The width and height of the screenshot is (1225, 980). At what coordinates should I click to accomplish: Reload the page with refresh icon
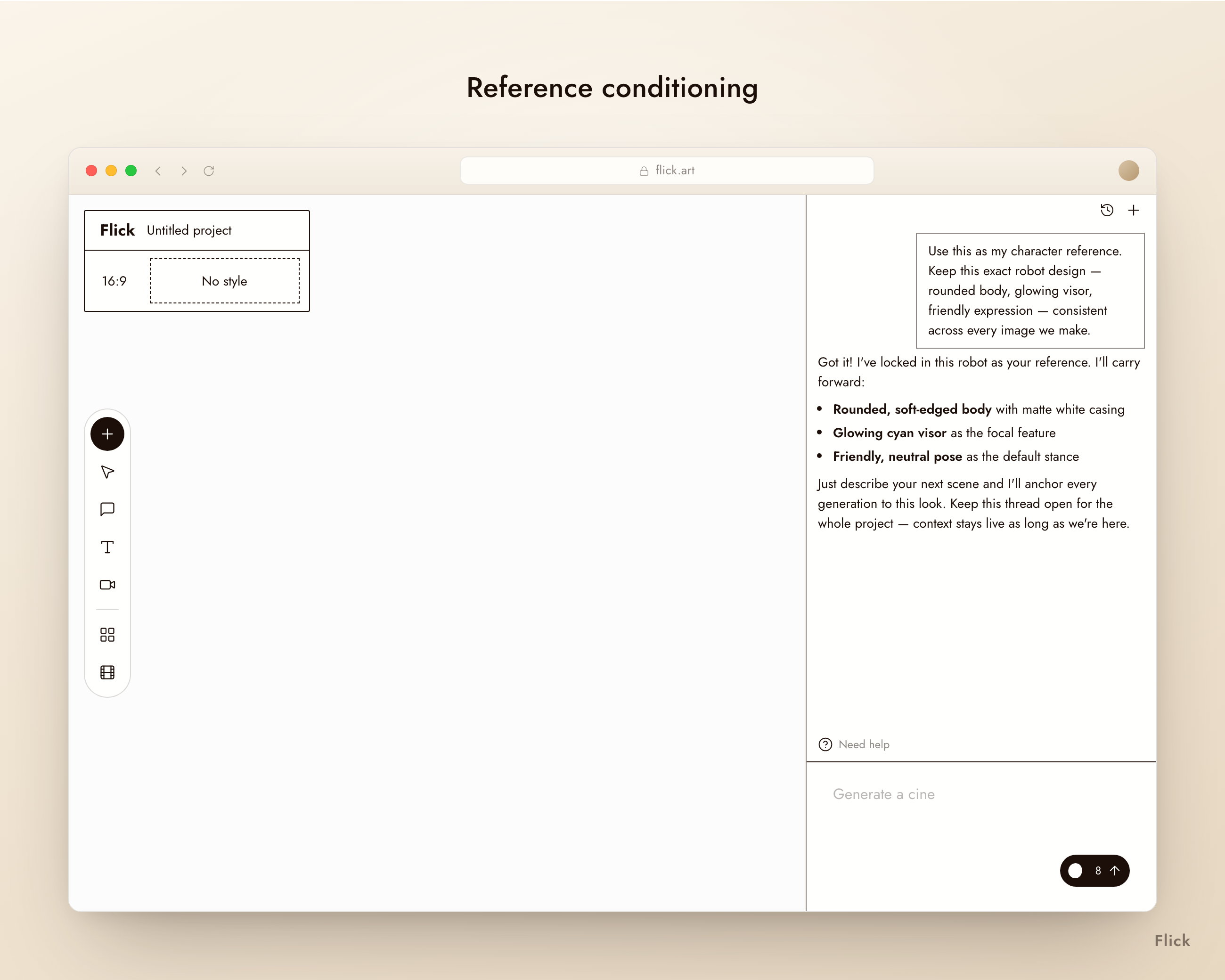pyautogui.click(x=209, y=171)
